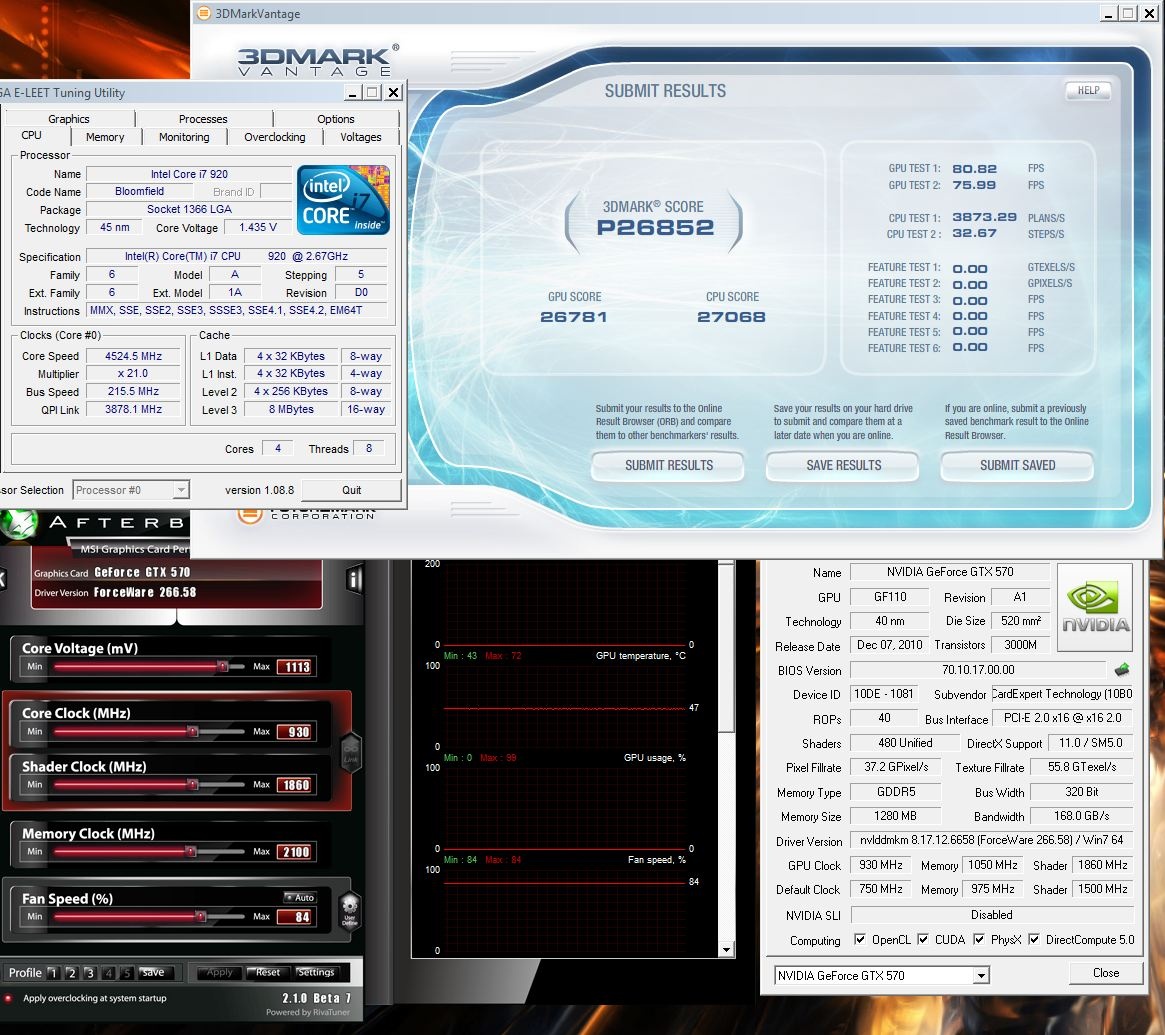This screenshot has width=1165, height=1035.
Task: Open the Options tab in E-LEET
Action: click(x=336, y=119)
